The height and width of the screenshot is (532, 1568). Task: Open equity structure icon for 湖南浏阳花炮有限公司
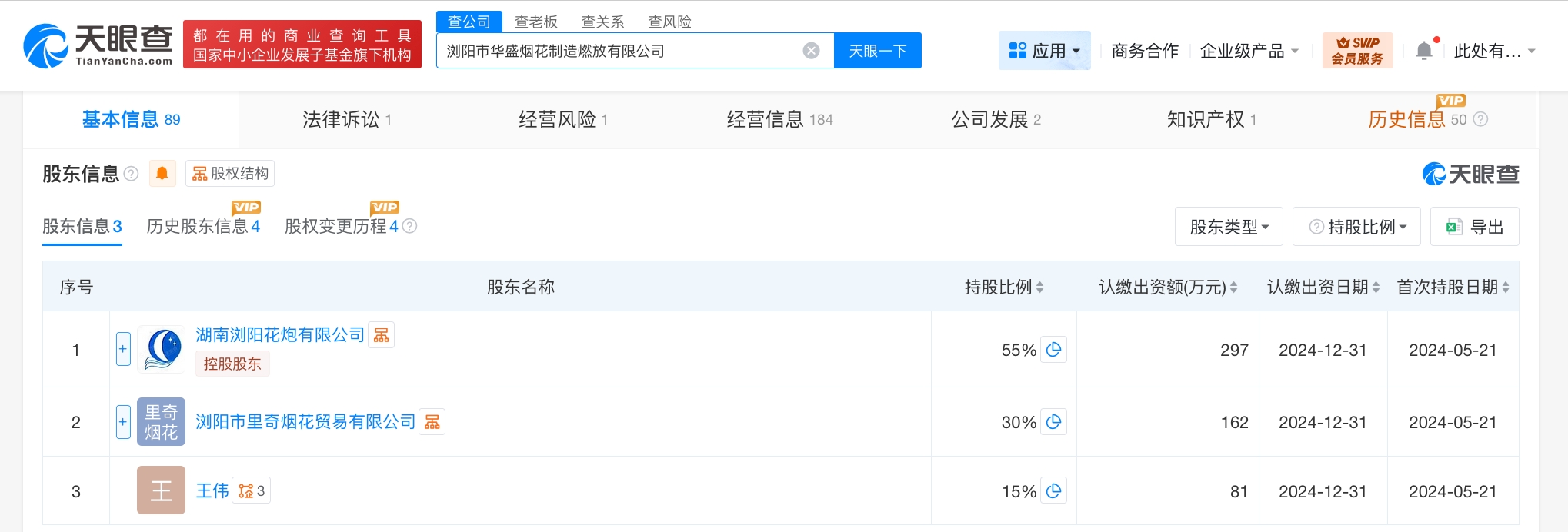pos(381,334)
